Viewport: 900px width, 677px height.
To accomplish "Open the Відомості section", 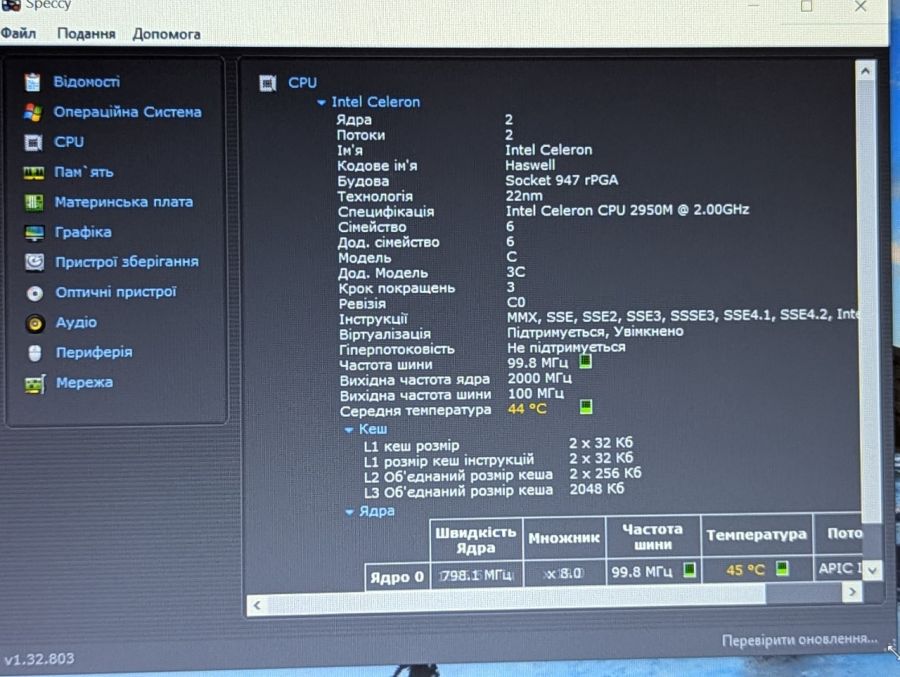I will click(x=87, y=82).
